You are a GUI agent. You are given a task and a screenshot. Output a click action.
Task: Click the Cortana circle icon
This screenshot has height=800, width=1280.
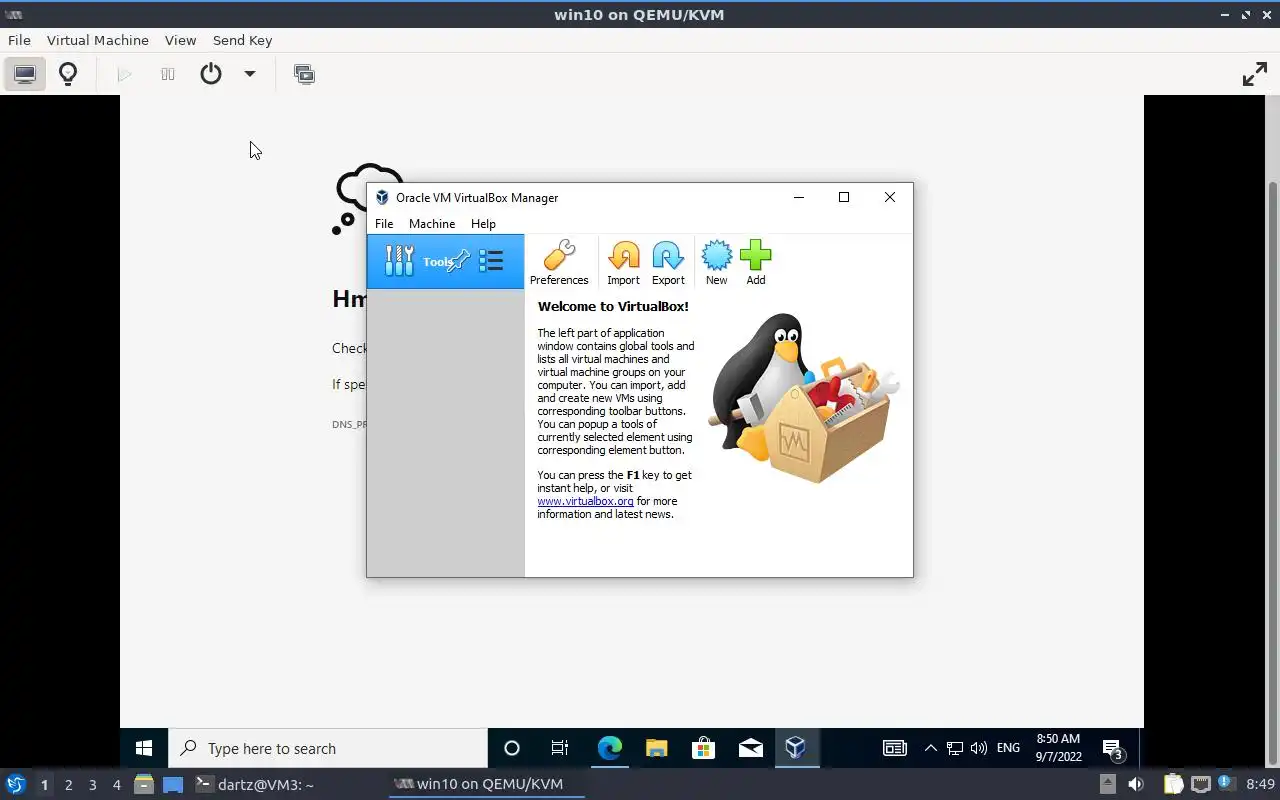tap(511, 748)
